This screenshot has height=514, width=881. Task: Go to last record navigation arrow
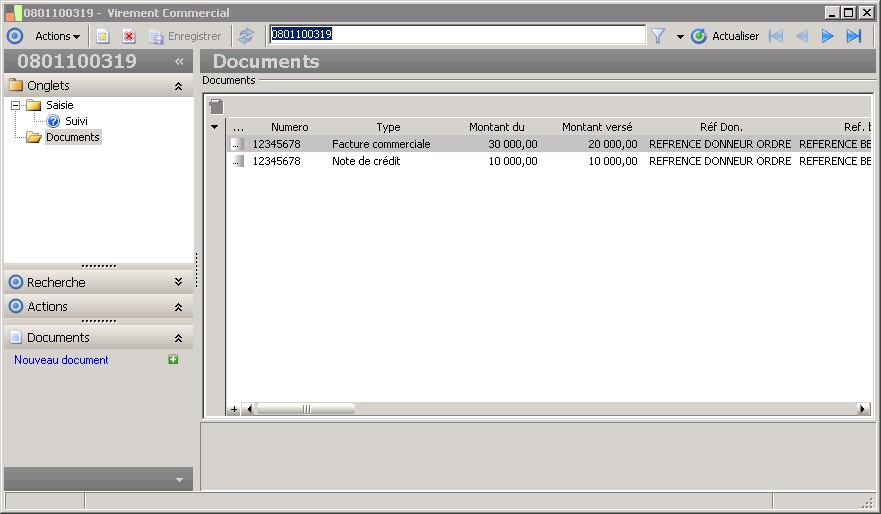tap(853, 36)
